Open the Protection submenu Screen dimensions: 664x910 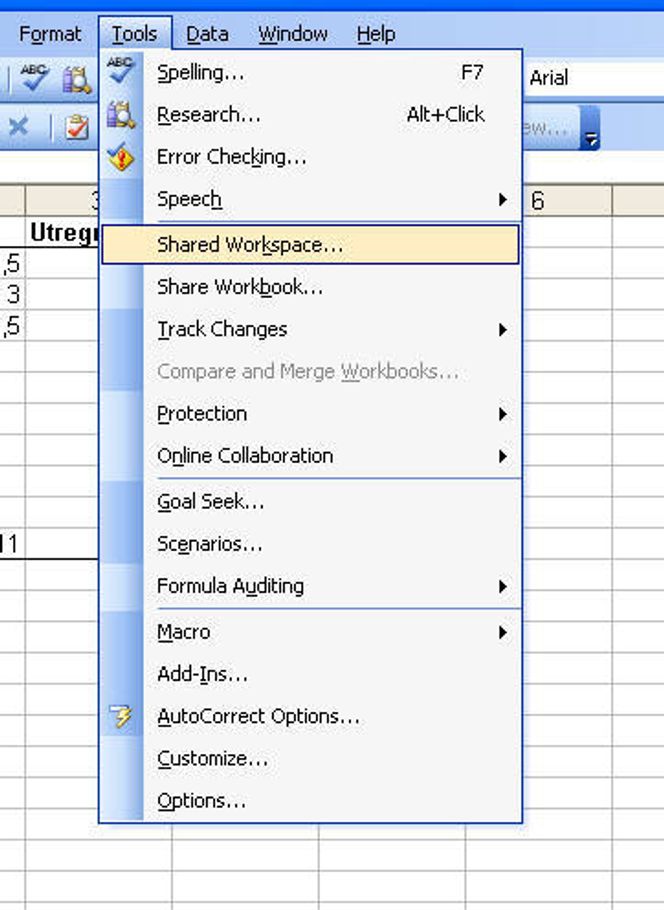click(503, 413)
